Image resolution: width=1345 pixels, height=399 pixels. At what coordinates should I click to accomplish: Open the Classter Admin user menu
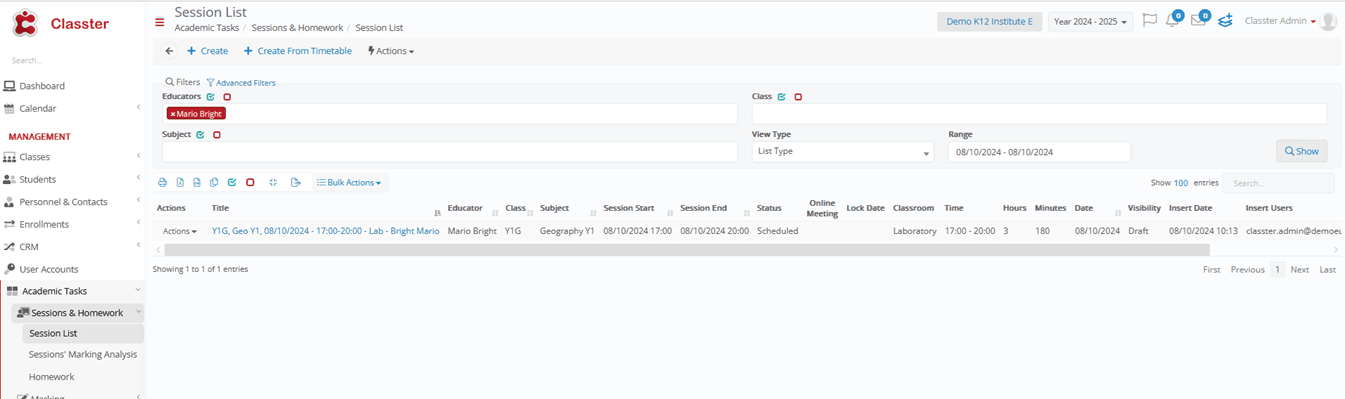1280,21
